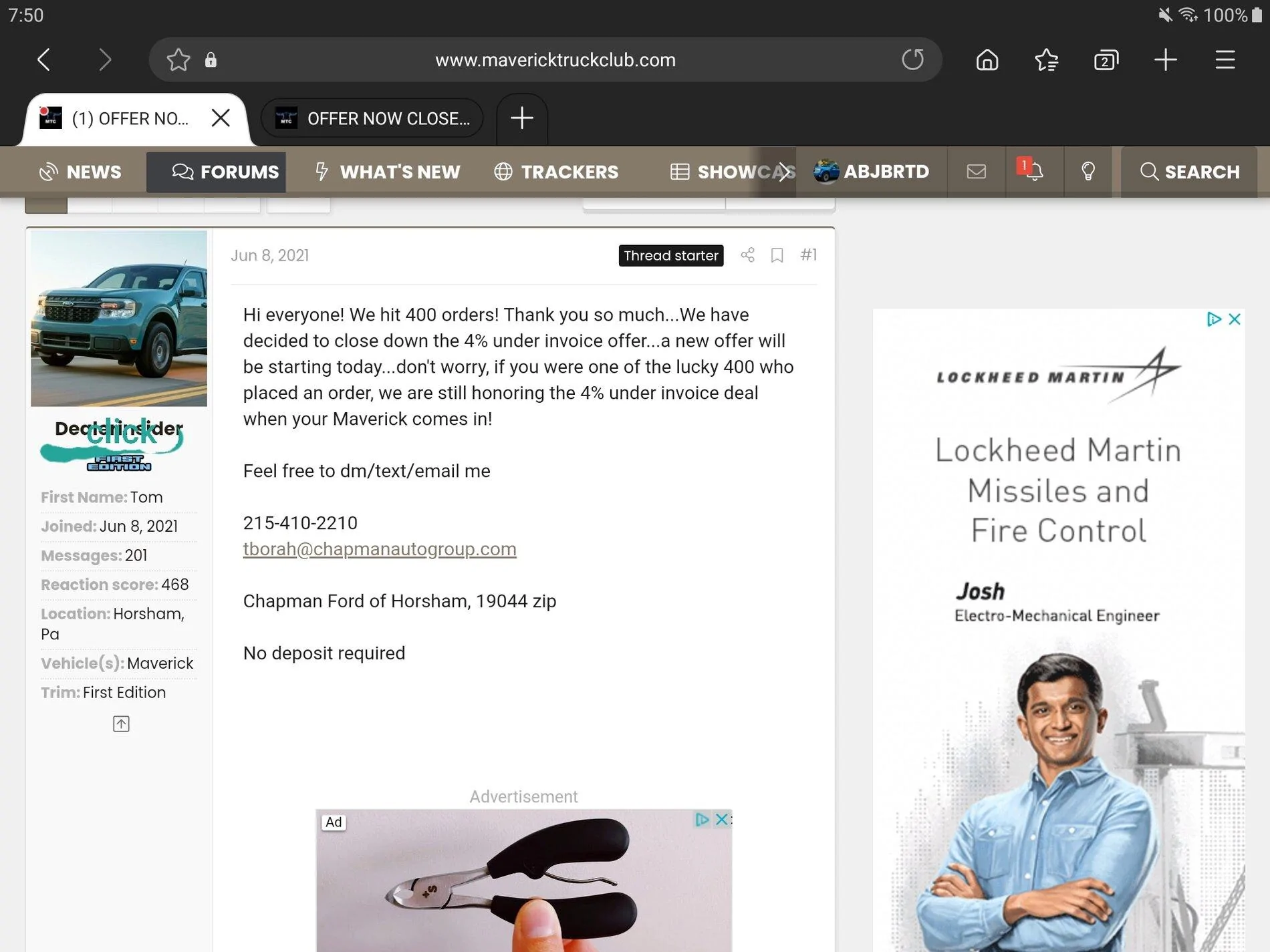Viewport: 1270px width, 952px height.
Task: View site security lock info
Action: coord(211,60)
